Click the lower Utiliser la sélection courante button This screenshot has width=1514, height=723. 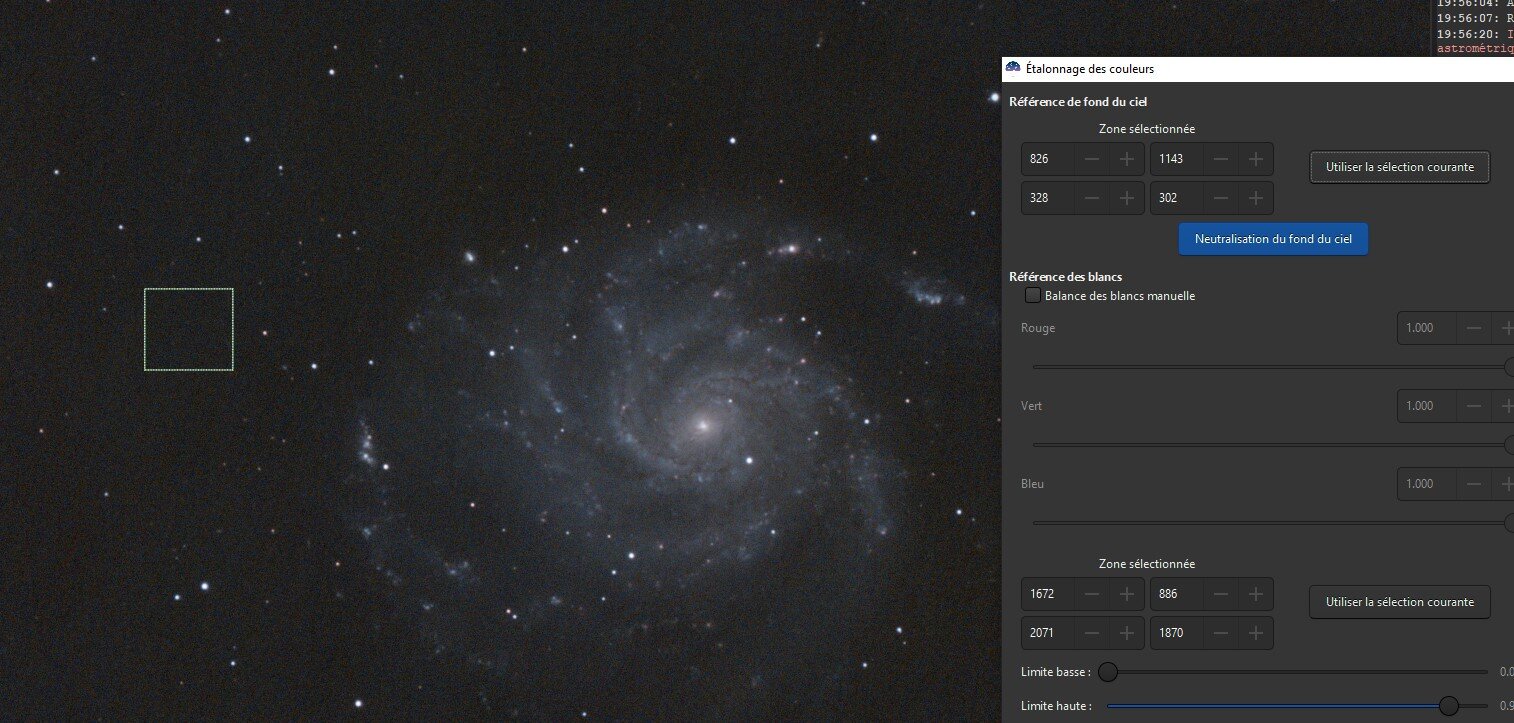(1400, 602)
